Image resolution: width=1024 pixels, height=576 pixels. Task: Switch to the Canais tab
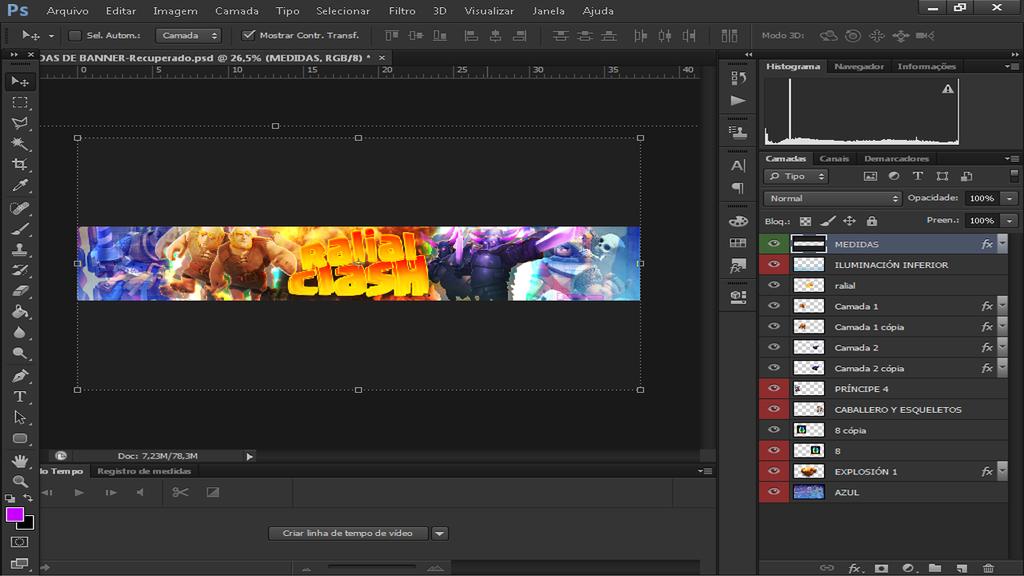point(836,158)
